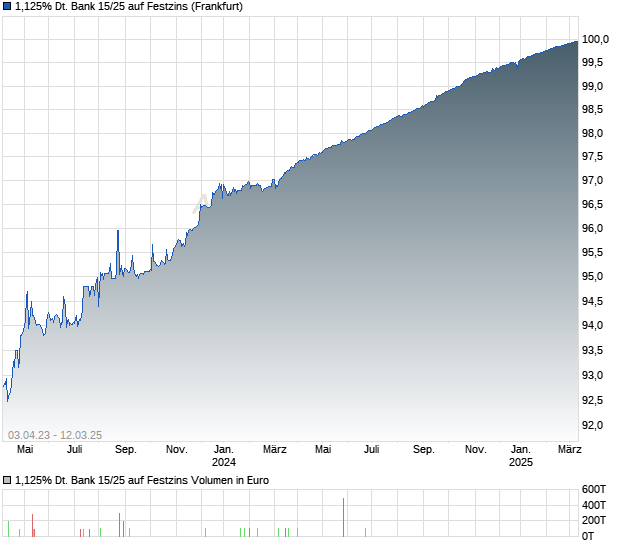Click the '600T' volume axis label
Image resolution: width=620 pixels, height=546 pixels.
[594, 489]
